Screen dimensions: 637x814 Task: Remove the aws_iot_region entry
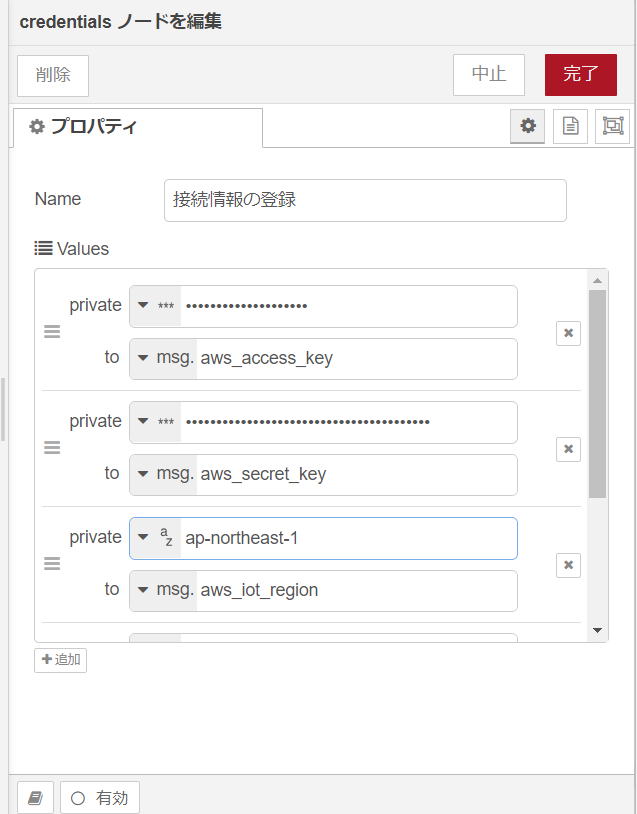[x=568, y=565]
